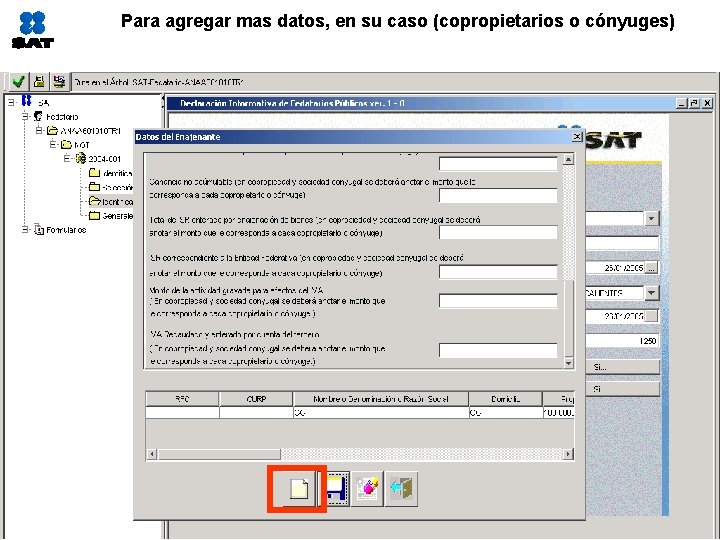
Task: Click the Total de ISR enterado input field
Action: 498,232
